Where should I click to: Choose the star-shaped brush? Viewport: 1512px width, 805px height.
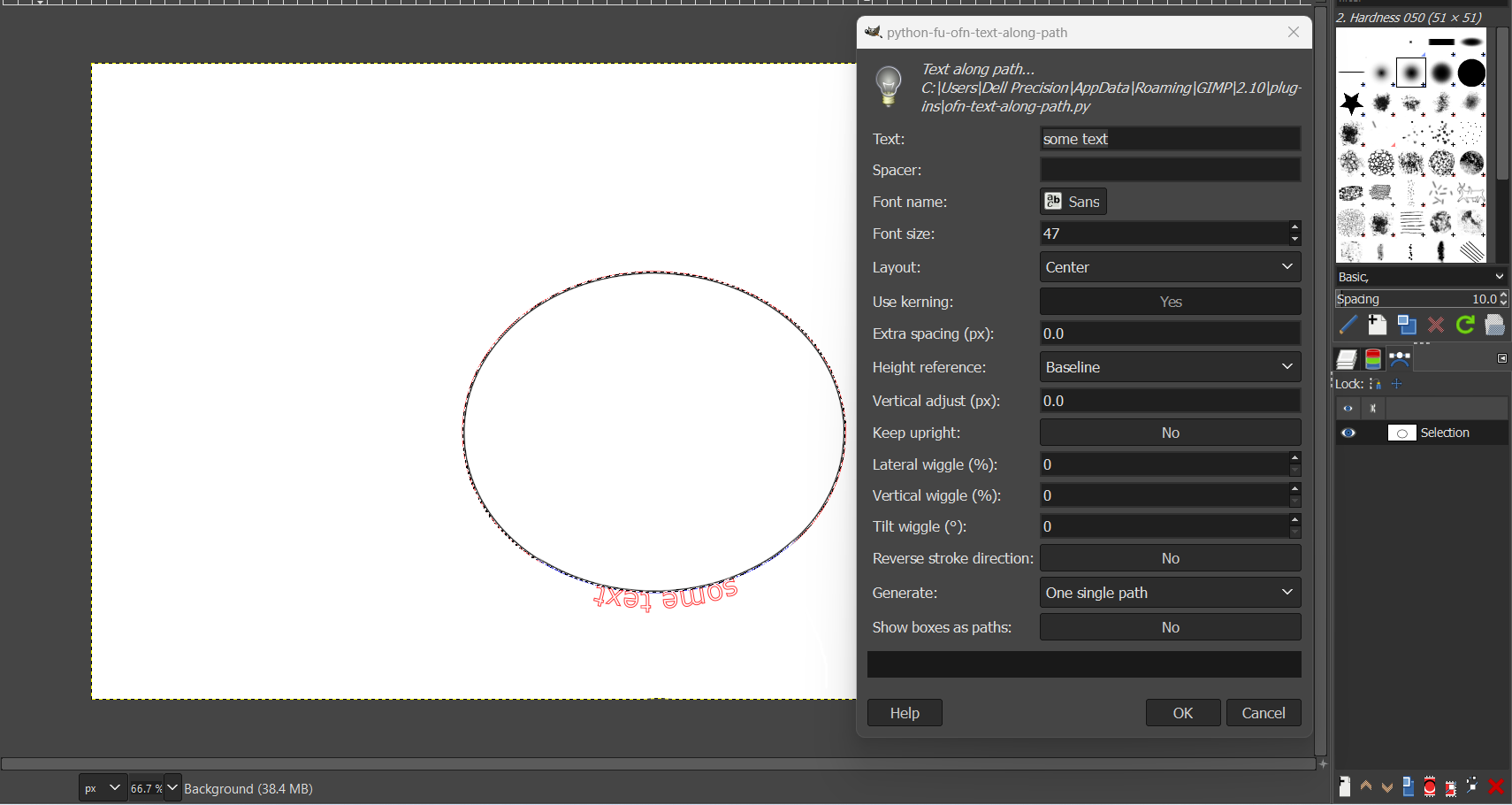pyautogui.click(x=1351, y=103)
